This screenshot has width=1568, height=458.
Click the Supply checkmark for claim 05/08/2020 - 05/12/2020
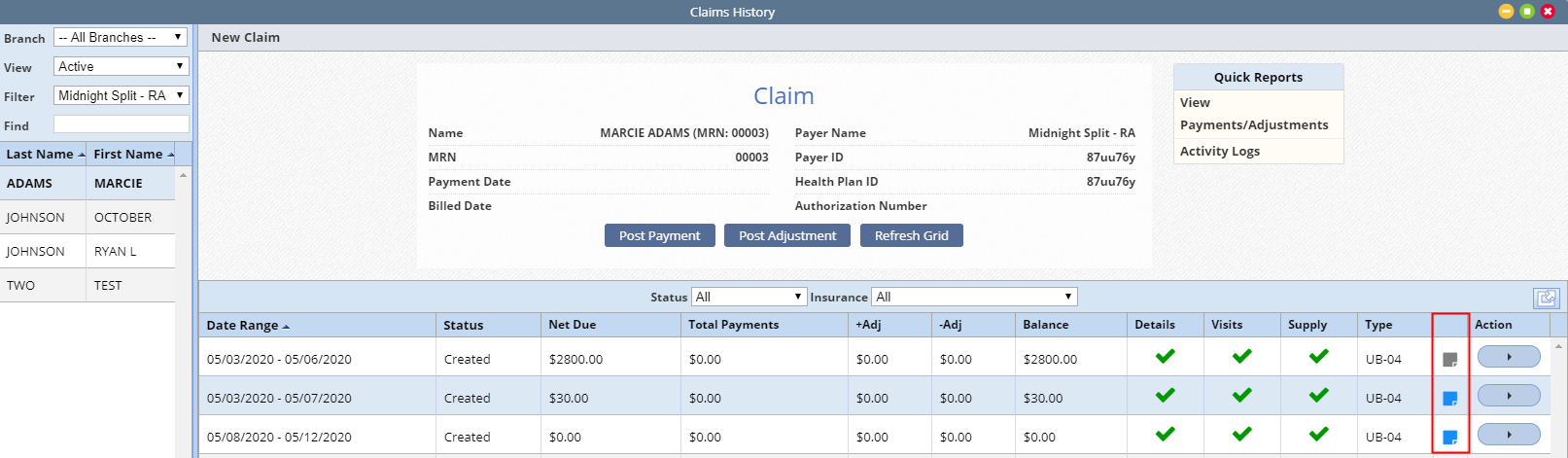[x=1318, y=435]
